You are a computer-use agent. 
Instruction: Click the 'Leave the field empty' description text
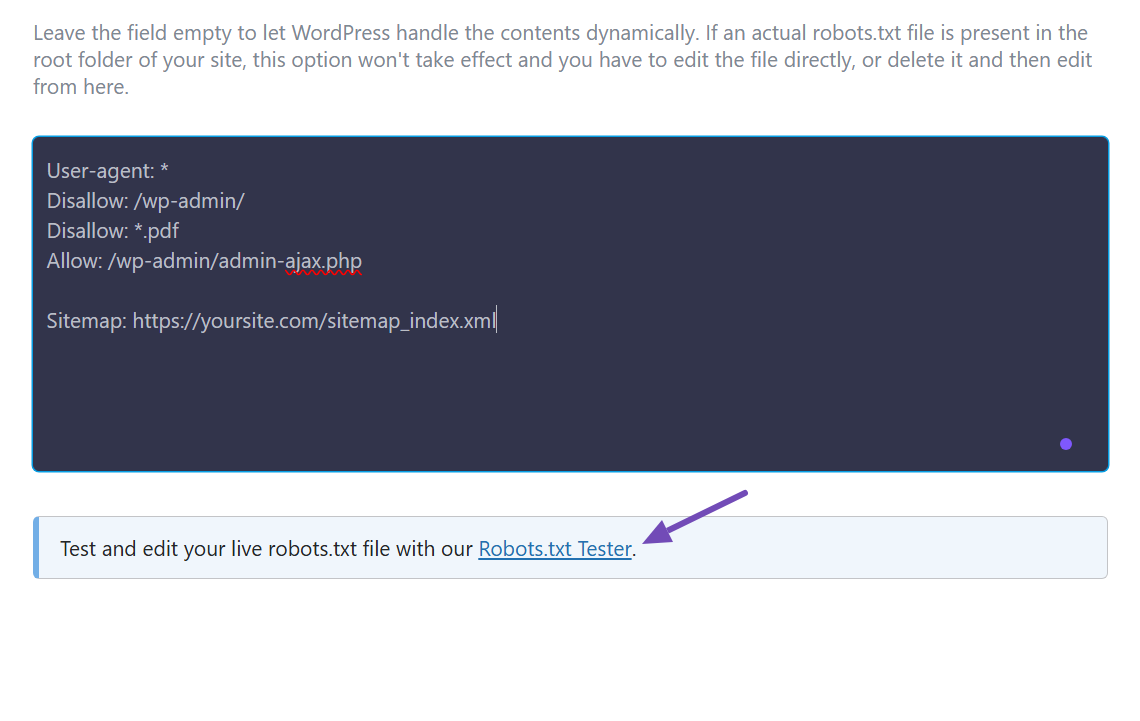coord(563,60)
